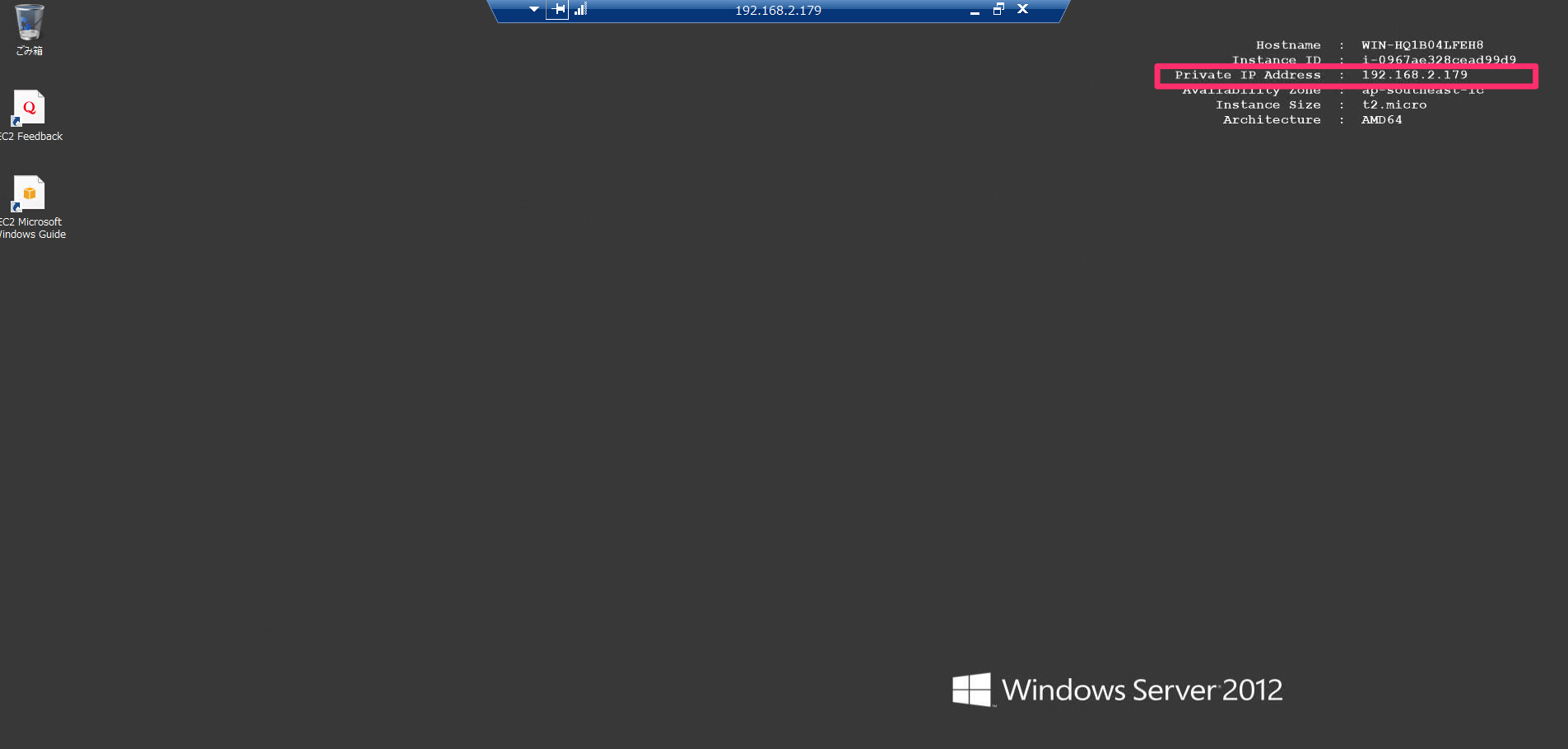Close the remote desktop connection

click(x=1022, y=9)
